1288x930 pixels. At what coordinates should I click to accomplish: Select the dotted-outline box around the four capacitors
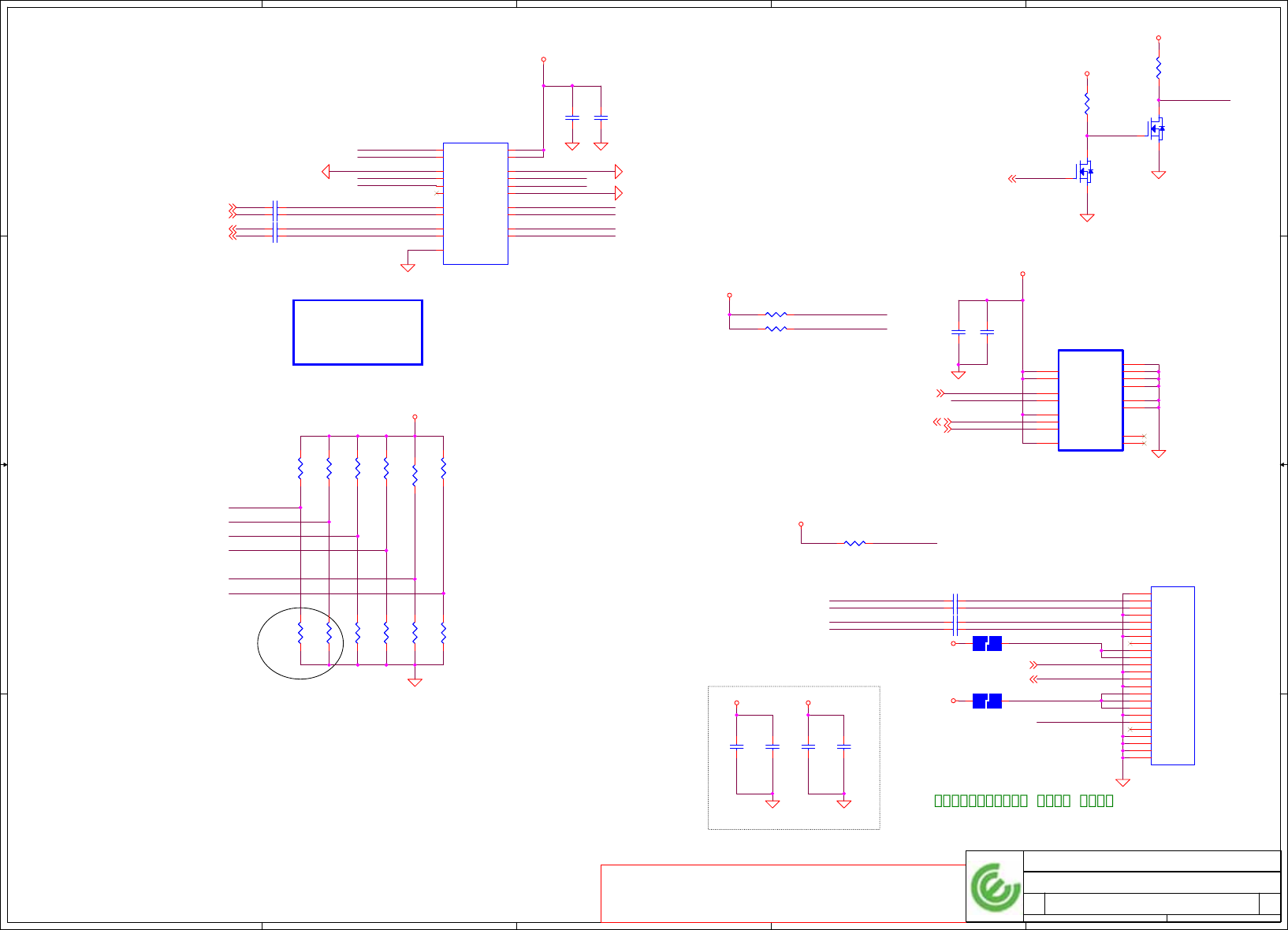point(794,757)
